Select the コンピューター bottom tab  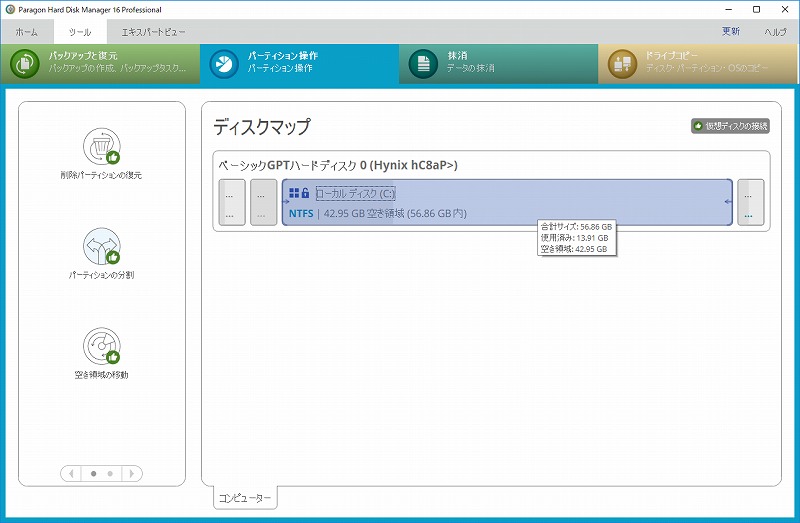pos(245,498)
